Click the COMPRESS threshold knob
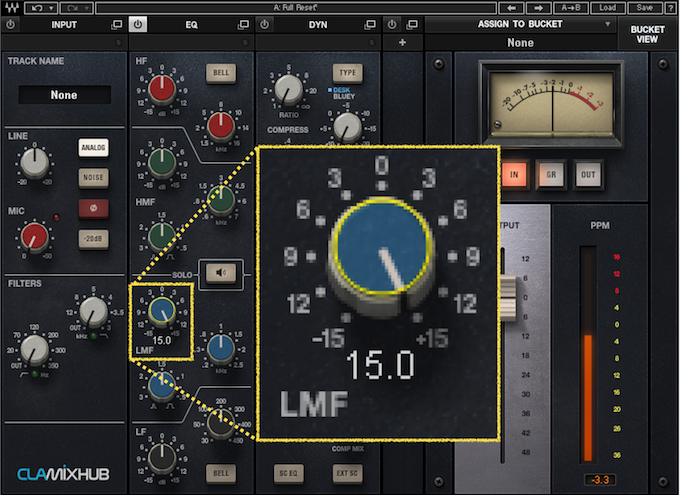The height and width of the screenshot is (495, 680). 347,128
